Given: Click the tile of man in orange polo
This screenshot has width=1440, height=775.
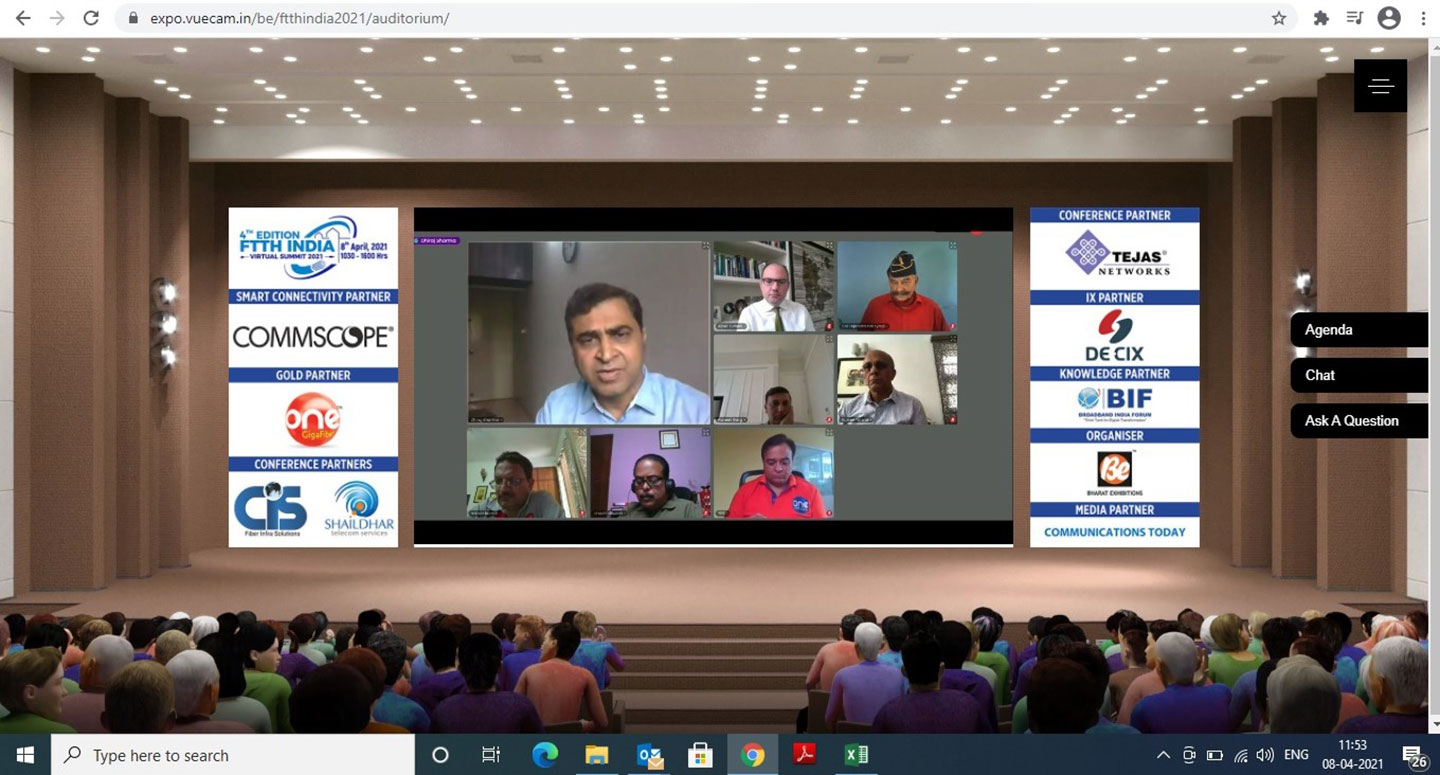Looking at the screenshot, I should tap(774, 473).
